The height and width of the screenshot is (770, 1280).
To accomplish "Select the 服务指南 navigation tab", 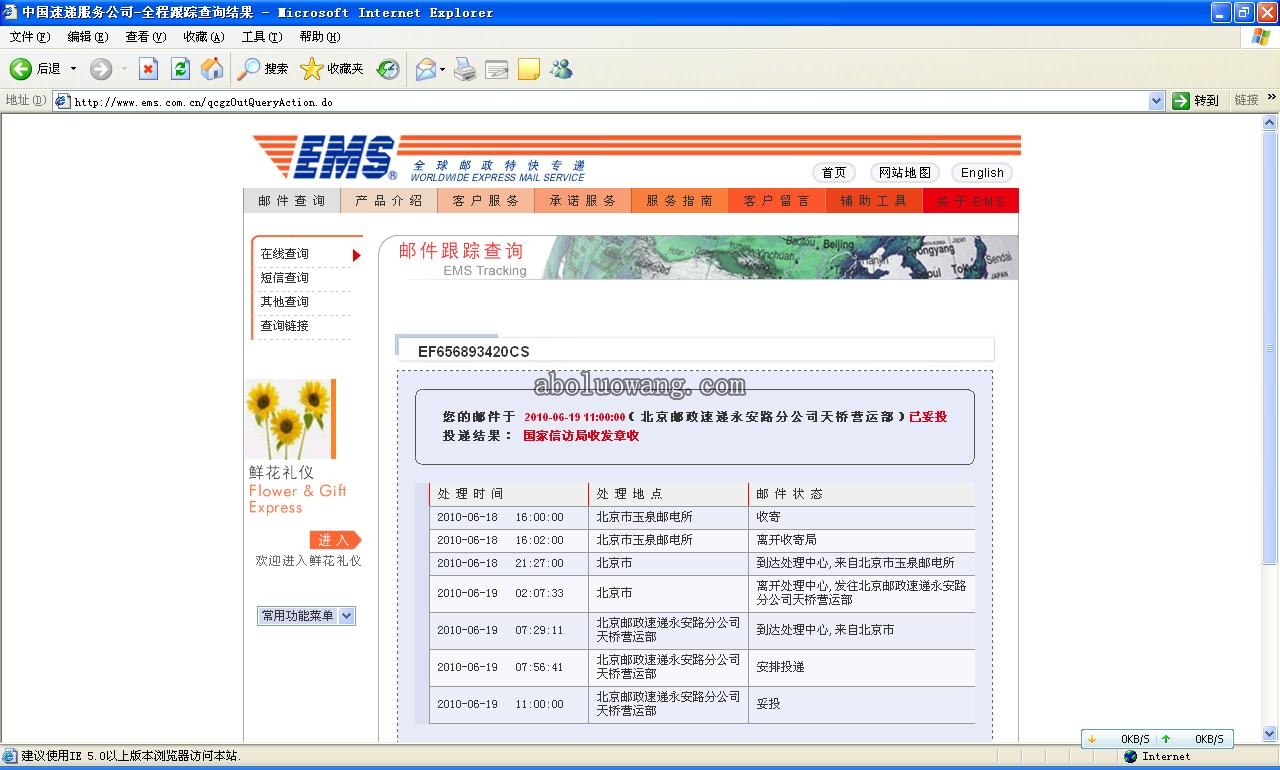I will click(x=680, y=200).
